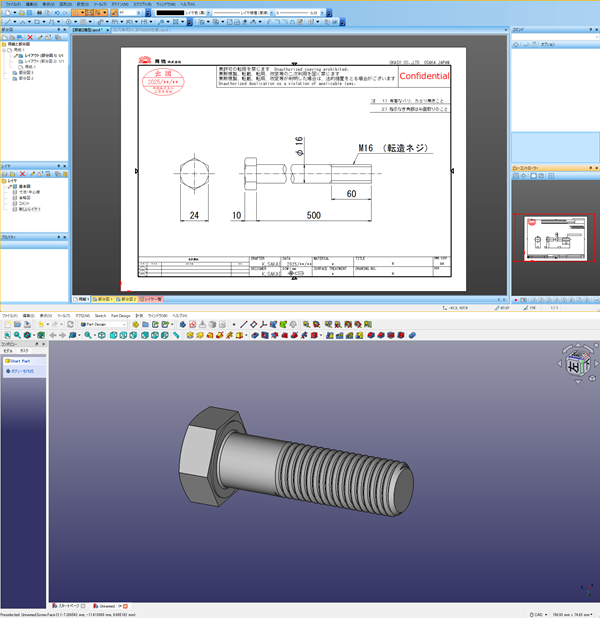
Task: Click the fillet icon in Part Design toolbar
Action: 371,335
